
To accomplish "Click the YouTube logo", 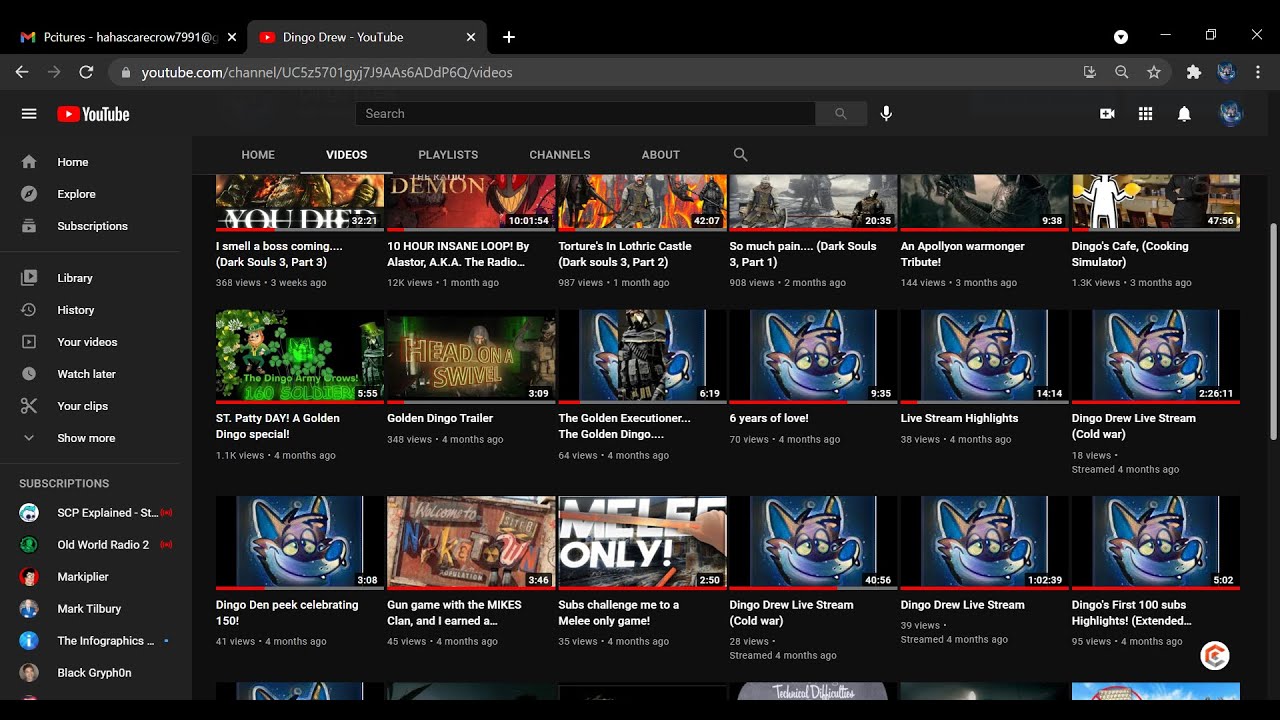I will 93,114.
